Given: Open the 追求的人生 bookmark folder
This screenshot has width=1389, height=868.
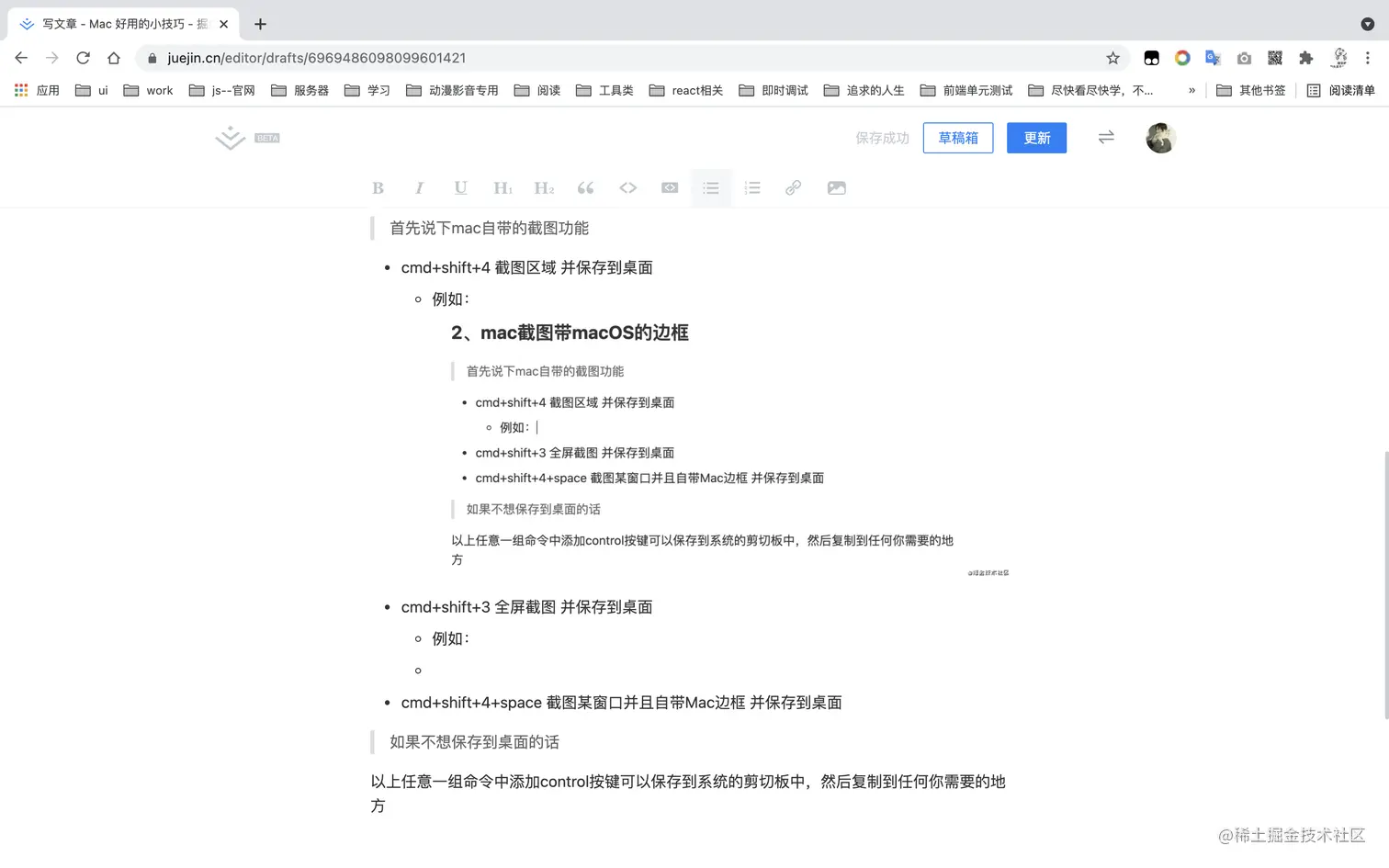Looking at the screenshot, I should 864,90.
